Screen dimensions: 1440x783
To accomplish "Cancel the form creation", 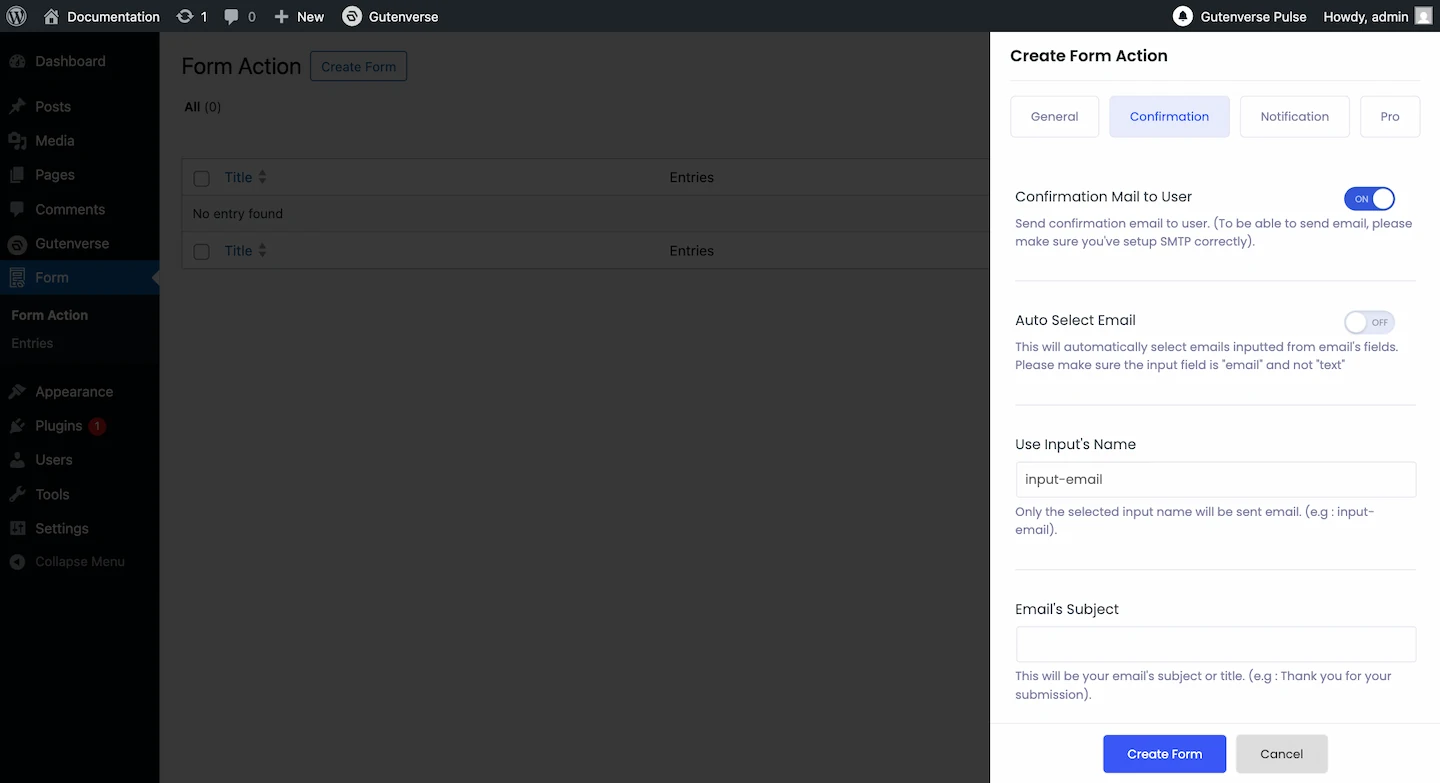I will [x=1281, y=754].
